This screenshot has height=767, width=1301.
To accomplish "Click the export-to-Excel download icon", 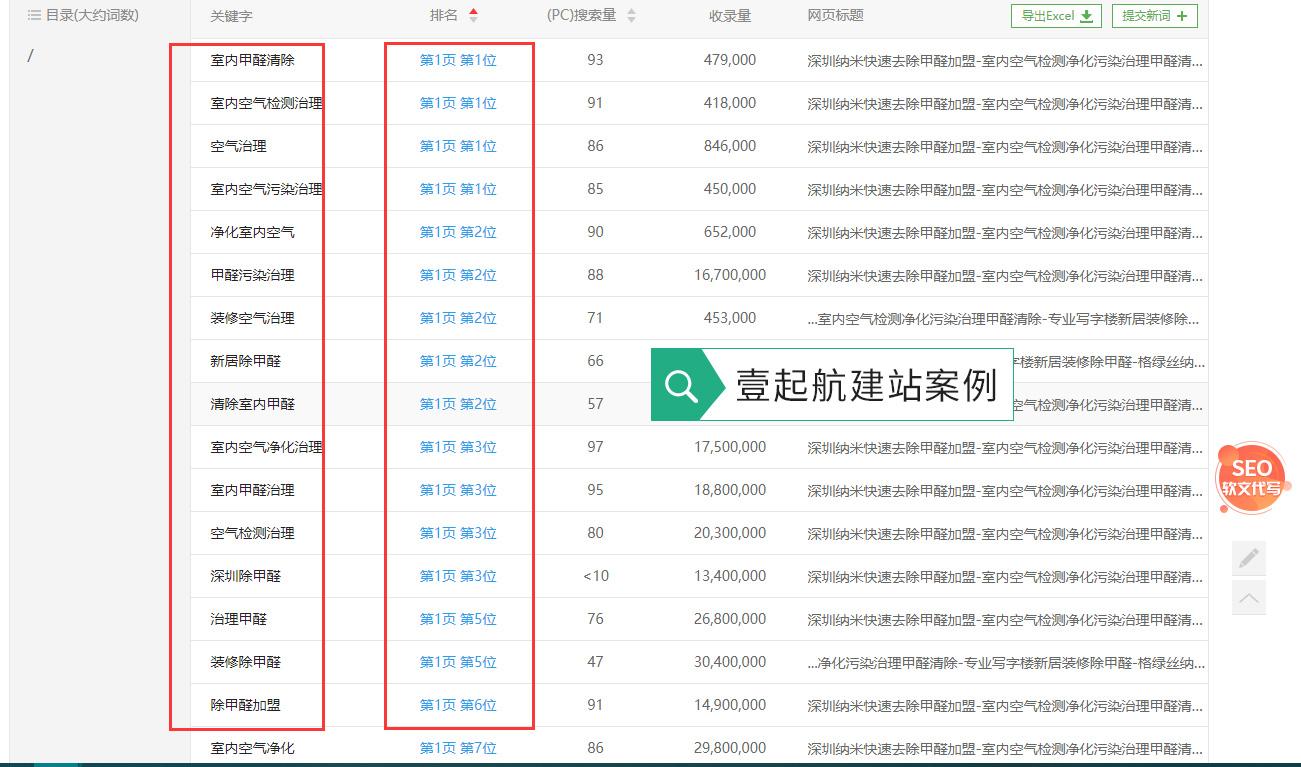I will 1086,15.
